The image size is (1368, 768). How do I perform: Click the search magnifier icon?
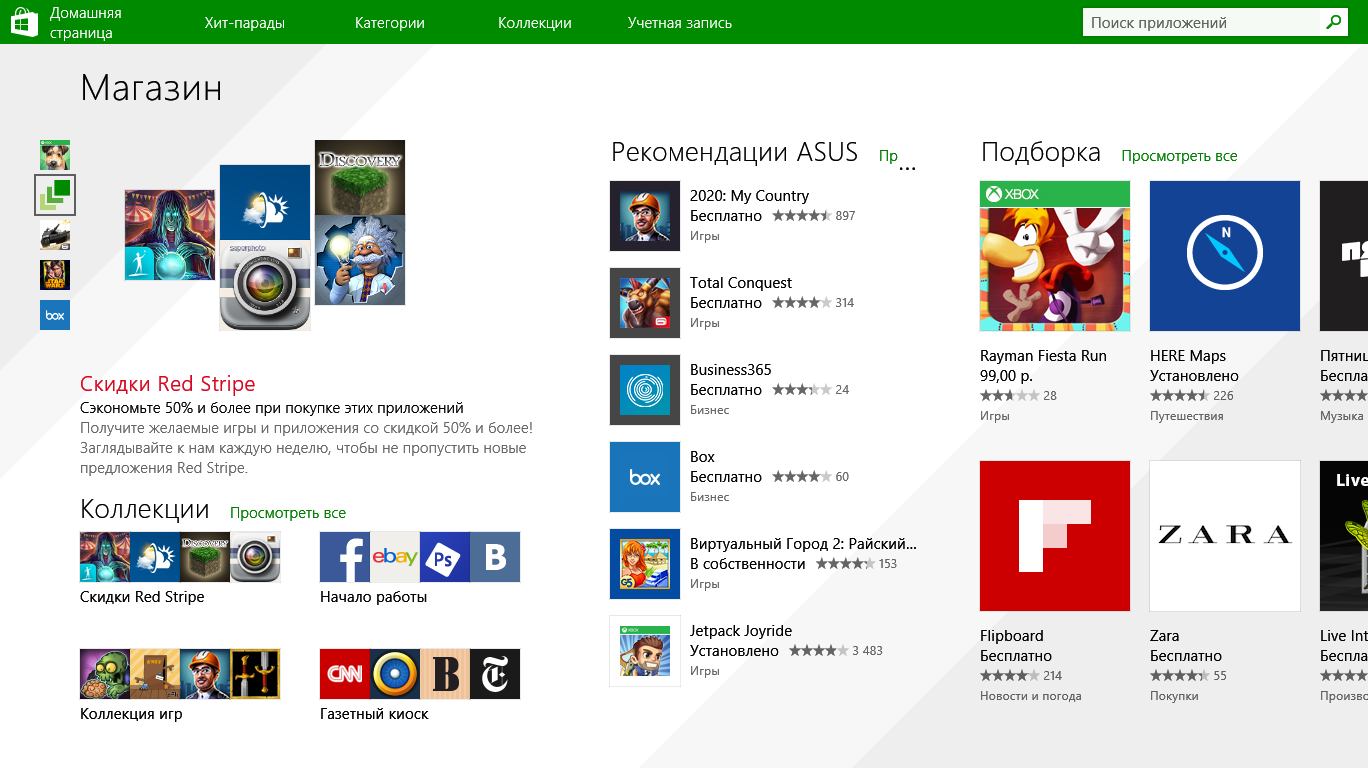coord(1333,22)
